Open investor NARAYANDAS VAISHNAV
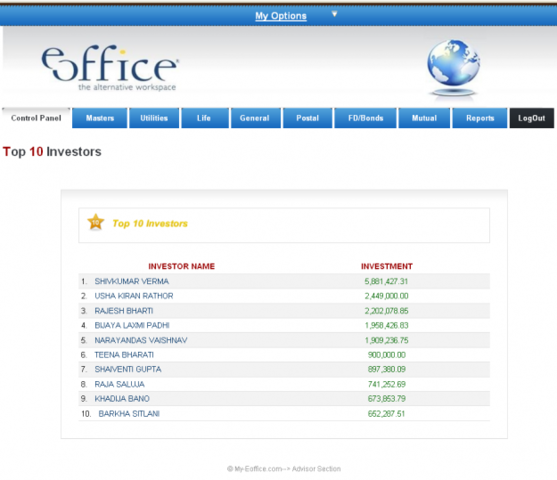The width and height of the screenshot is (557, 480). pos(141,340)
